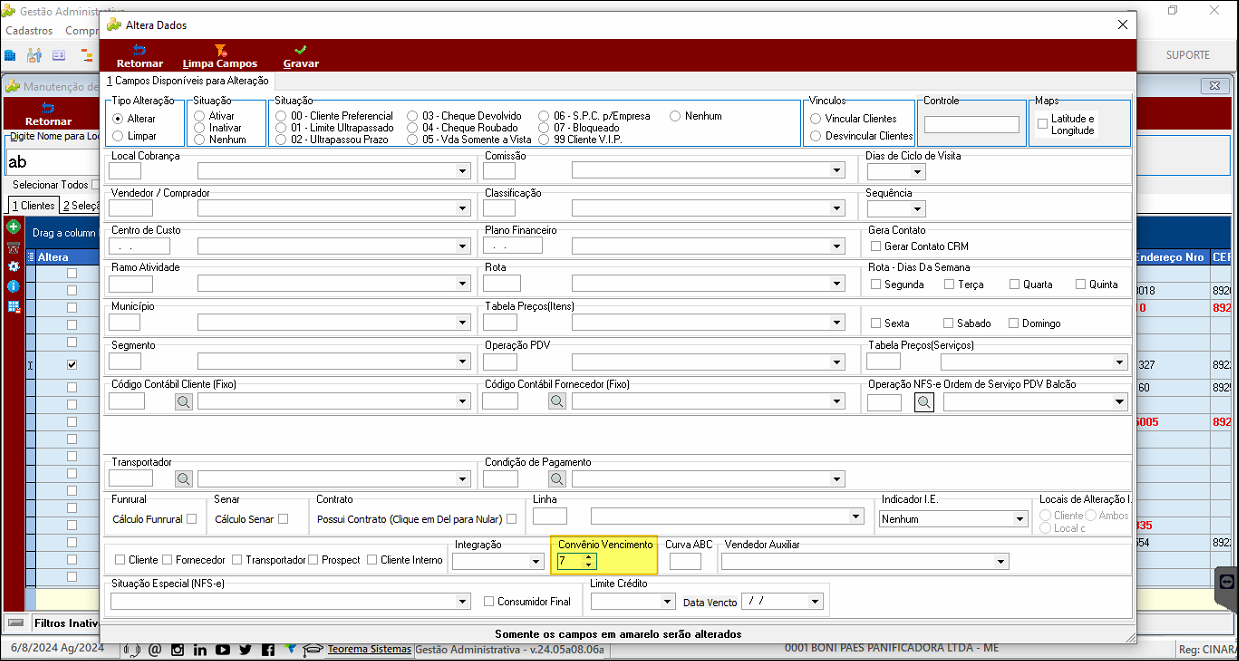This screenshot has width=1239, height=661.
Task: Select the Alterar radio button
Action: [x=118, y=118]
